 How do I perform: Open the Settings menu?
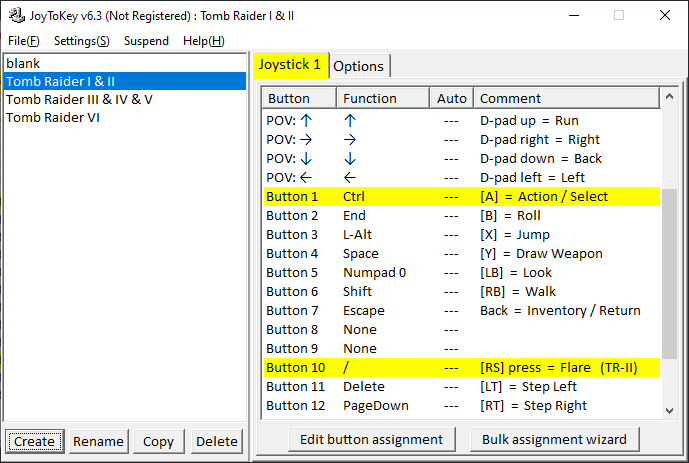81,41
